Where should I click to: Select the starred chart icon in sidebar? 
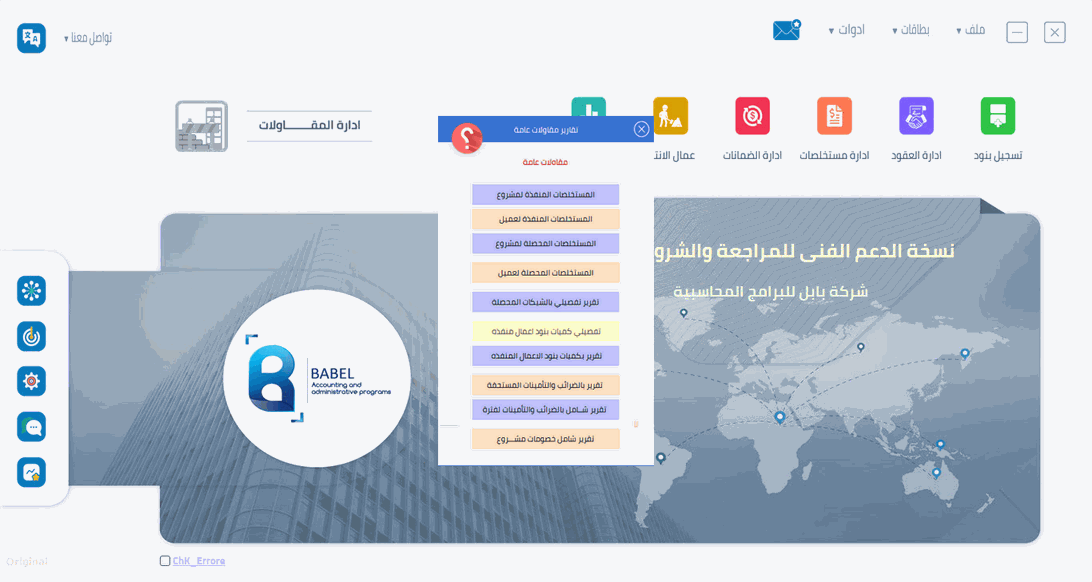click(31, 471)
